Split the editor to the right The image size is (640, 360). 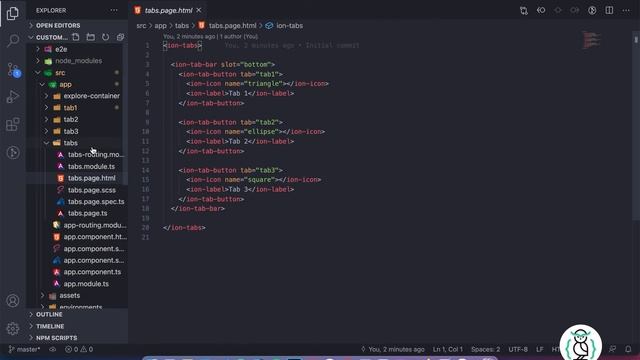609,11
